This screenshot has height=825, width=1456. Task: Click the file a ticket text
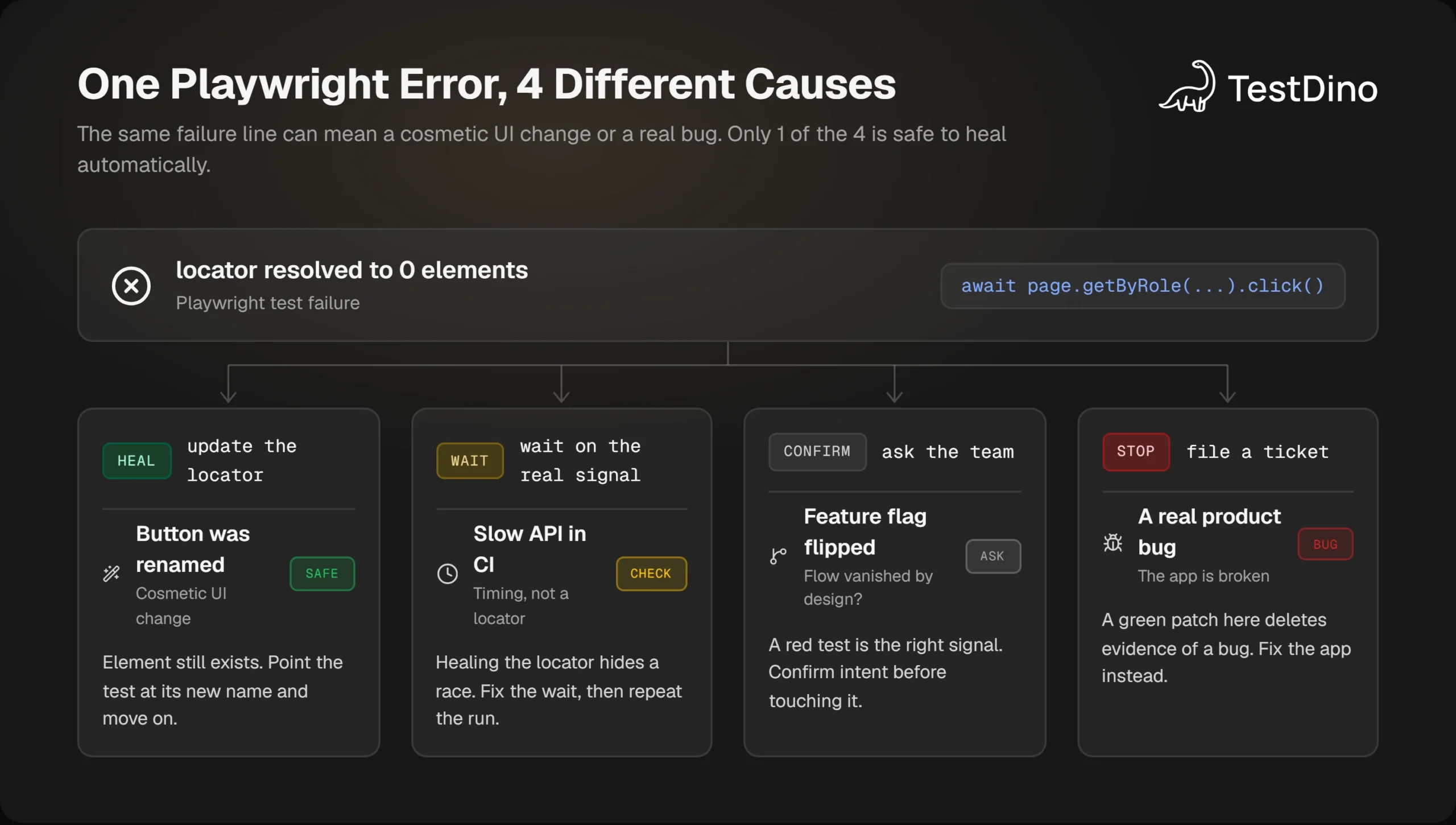(1258, 452)
